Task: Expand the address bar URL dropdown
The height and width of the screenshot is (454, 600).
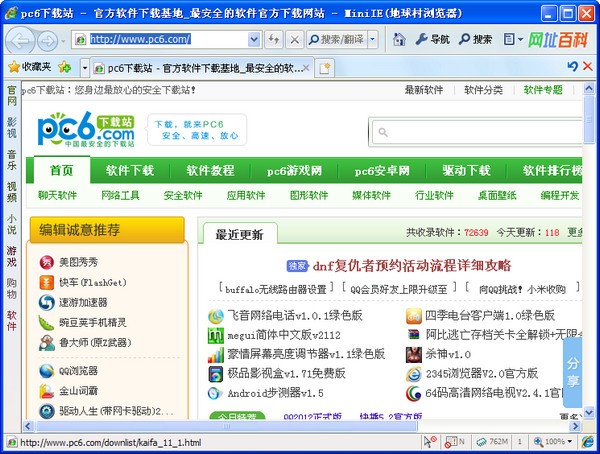Action: (x=254, y=39)
